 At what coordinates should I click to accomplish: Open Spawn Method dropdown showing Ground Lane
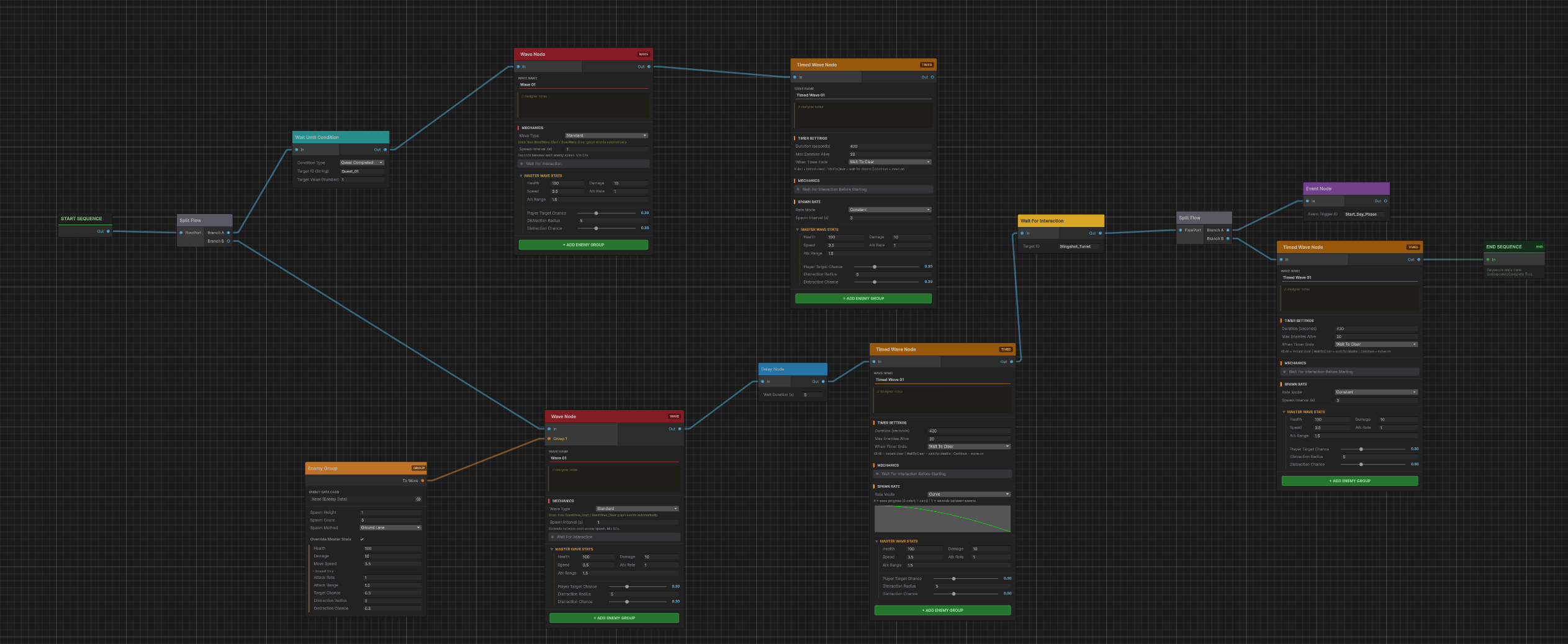click(x=391, y=528)
